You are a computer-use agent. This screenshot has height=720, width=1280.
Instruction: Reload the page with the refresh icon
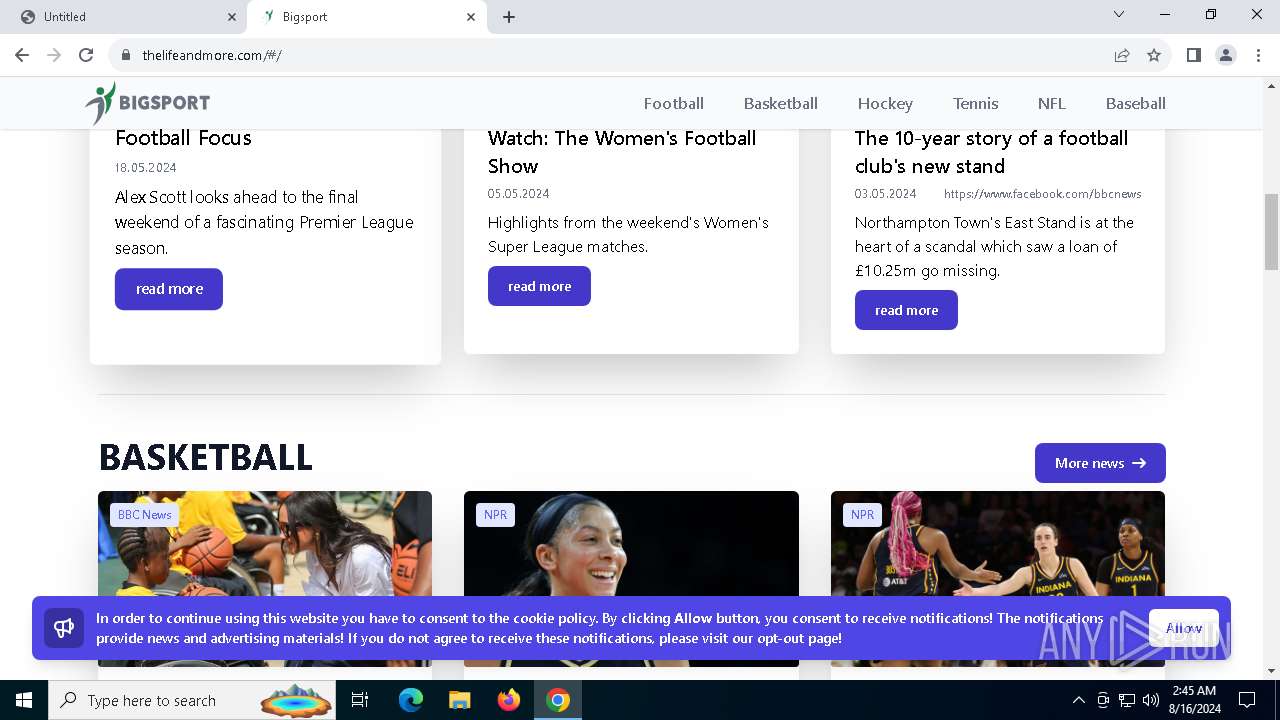[86, 55]
